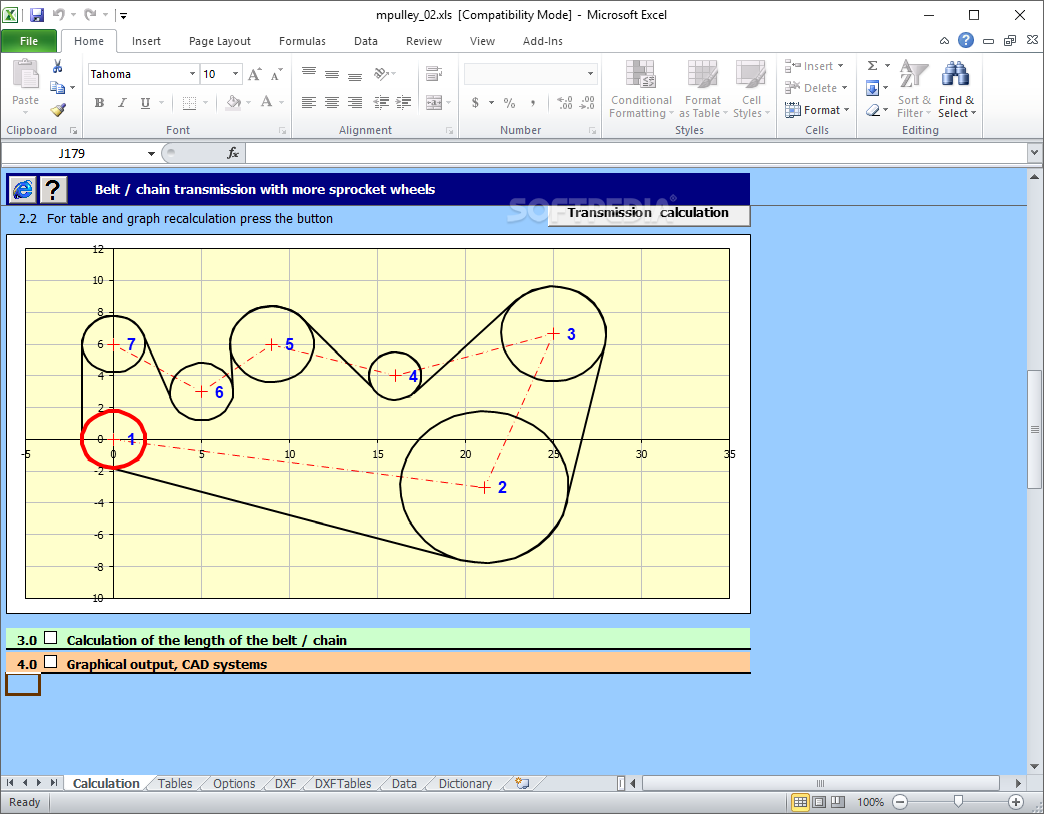The height and width of the screenshot is (814, 1044).
Task: Toggle underline formatting
Action: (x=144, y=102)
